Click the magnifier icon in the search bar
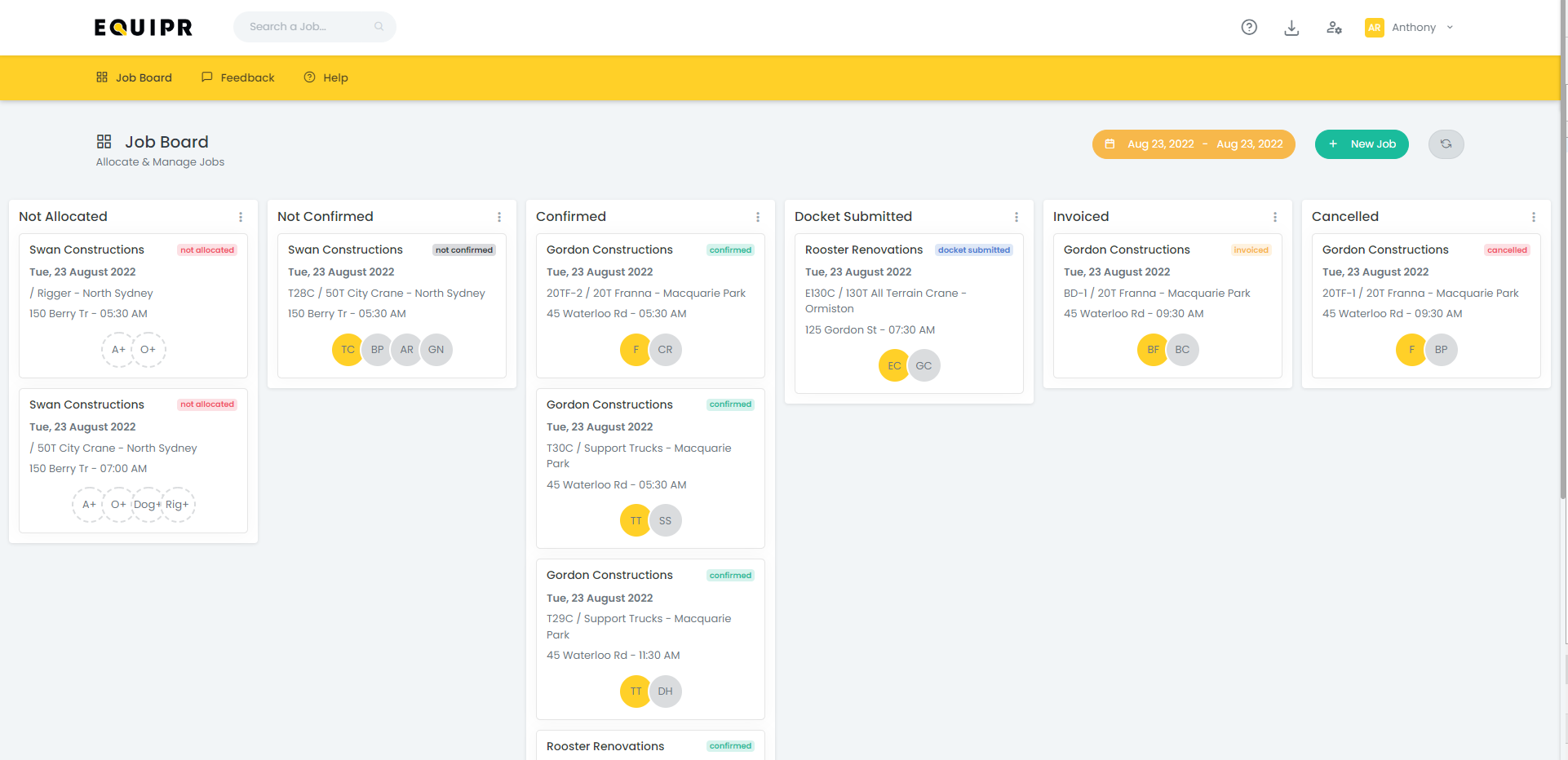The height and width of the screenshot is (760, 1568). pos(379,26)
